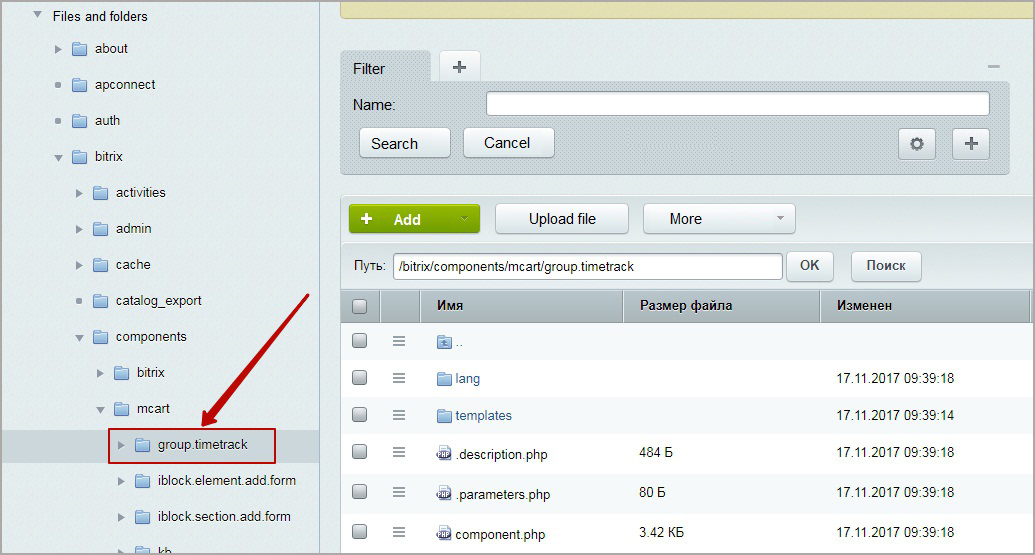Screen dimensions: 1035x555
Task: Open the Add button dropdown arrow
Action: click(x=465, y=219)
